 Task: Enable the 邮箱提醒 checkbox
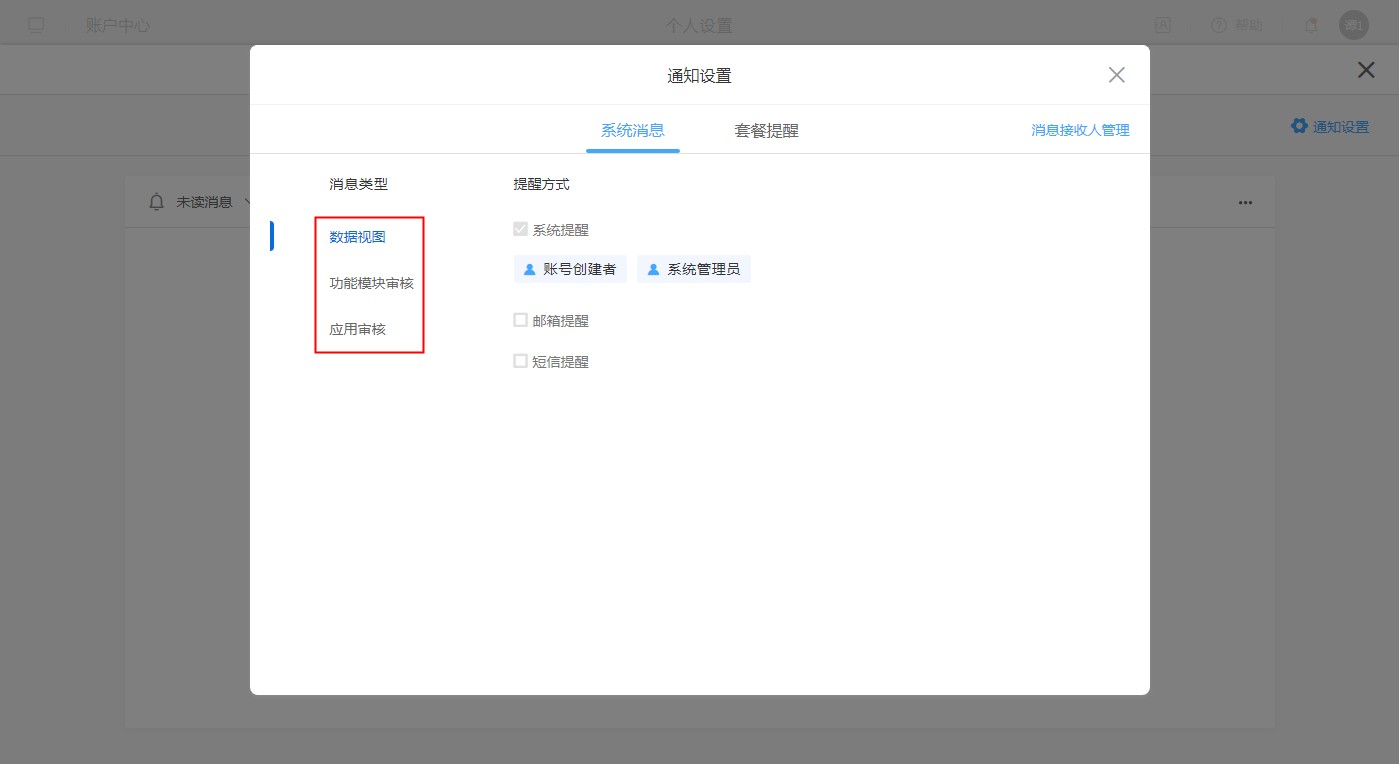coord(520,320)
